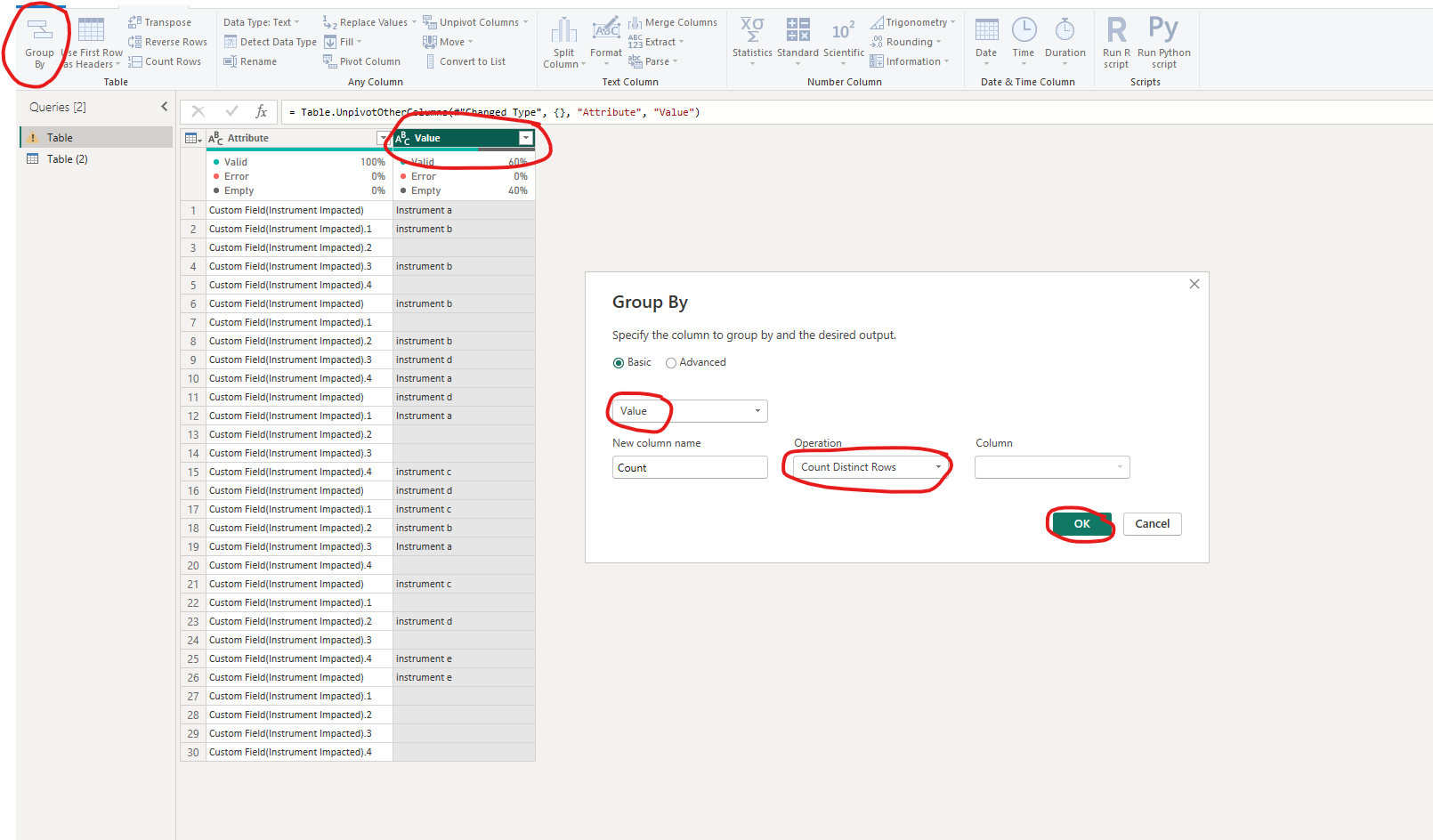
Task: Click the Standard number operations icon
Action: tap(797, 29)
